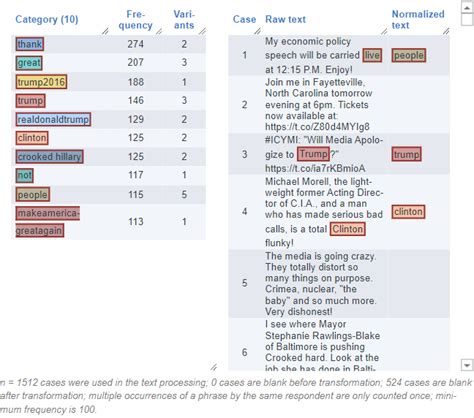Image resolution: width=474 pixels, height=418 pixels.
Task: Click the Variants column resize handle
Action: pos(202,31)
